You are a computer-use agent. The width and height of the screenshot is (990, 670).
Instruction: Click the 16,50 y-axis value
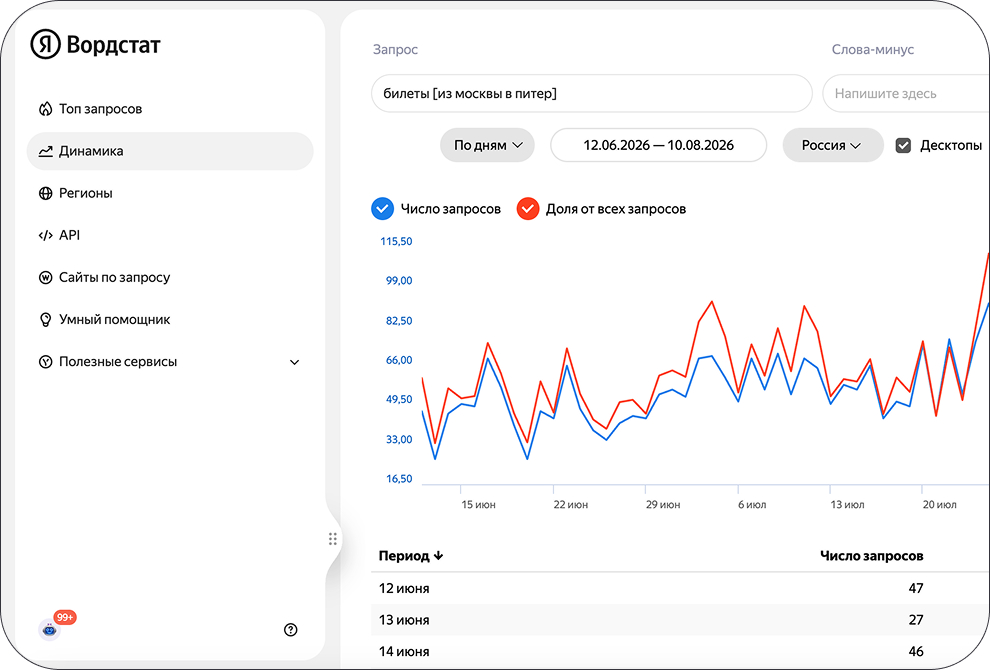(x=399, y=479)
